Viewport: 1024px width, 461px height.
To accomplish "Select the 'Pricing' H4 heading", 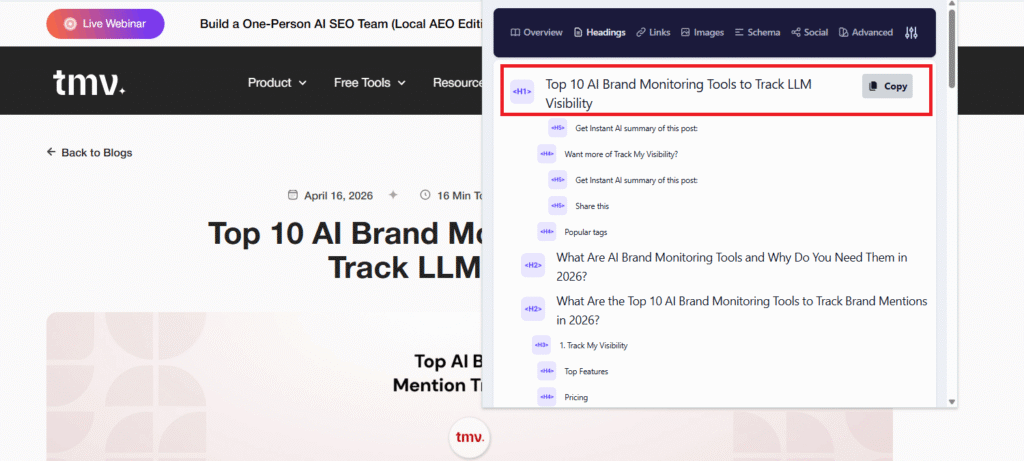I will pyautogui.click(x=576, y=397).
